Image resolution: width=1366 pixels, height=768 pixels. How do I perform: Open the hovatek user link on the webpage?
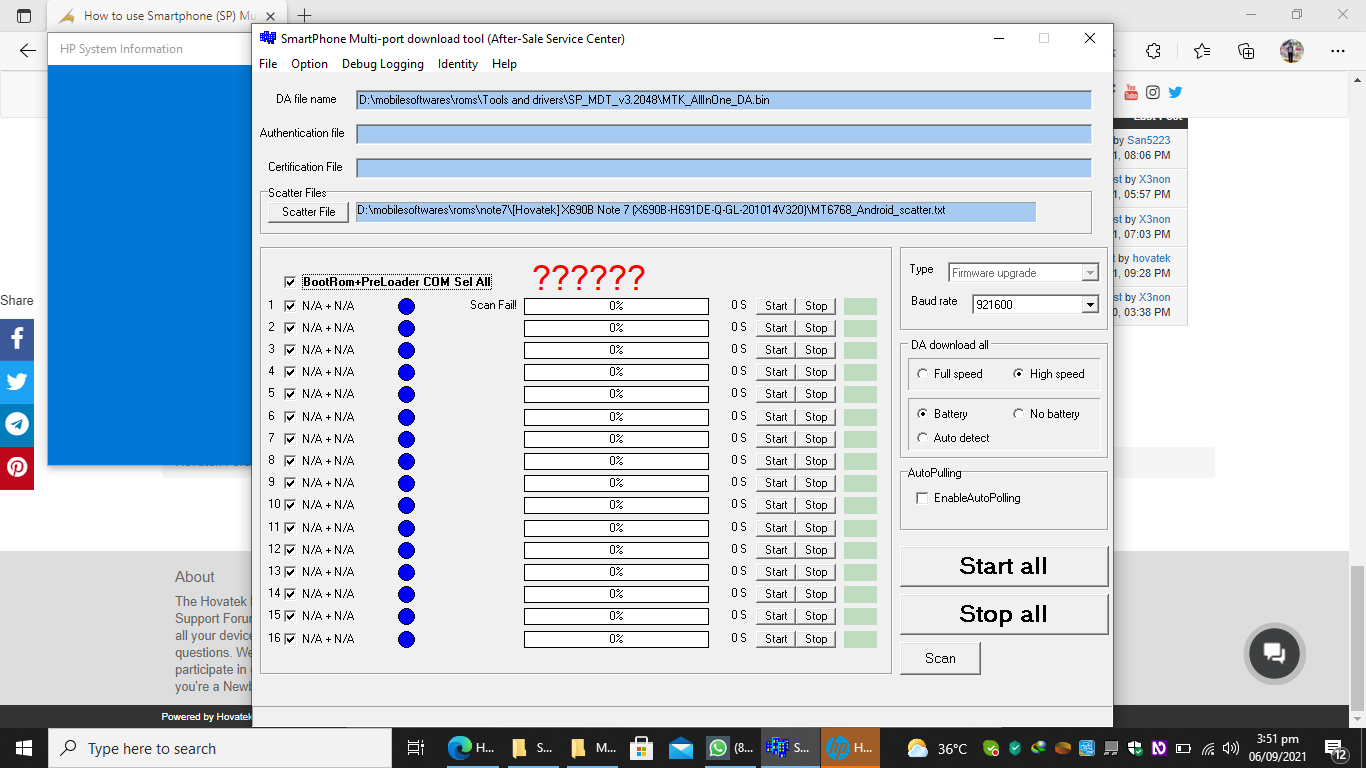1152,258
